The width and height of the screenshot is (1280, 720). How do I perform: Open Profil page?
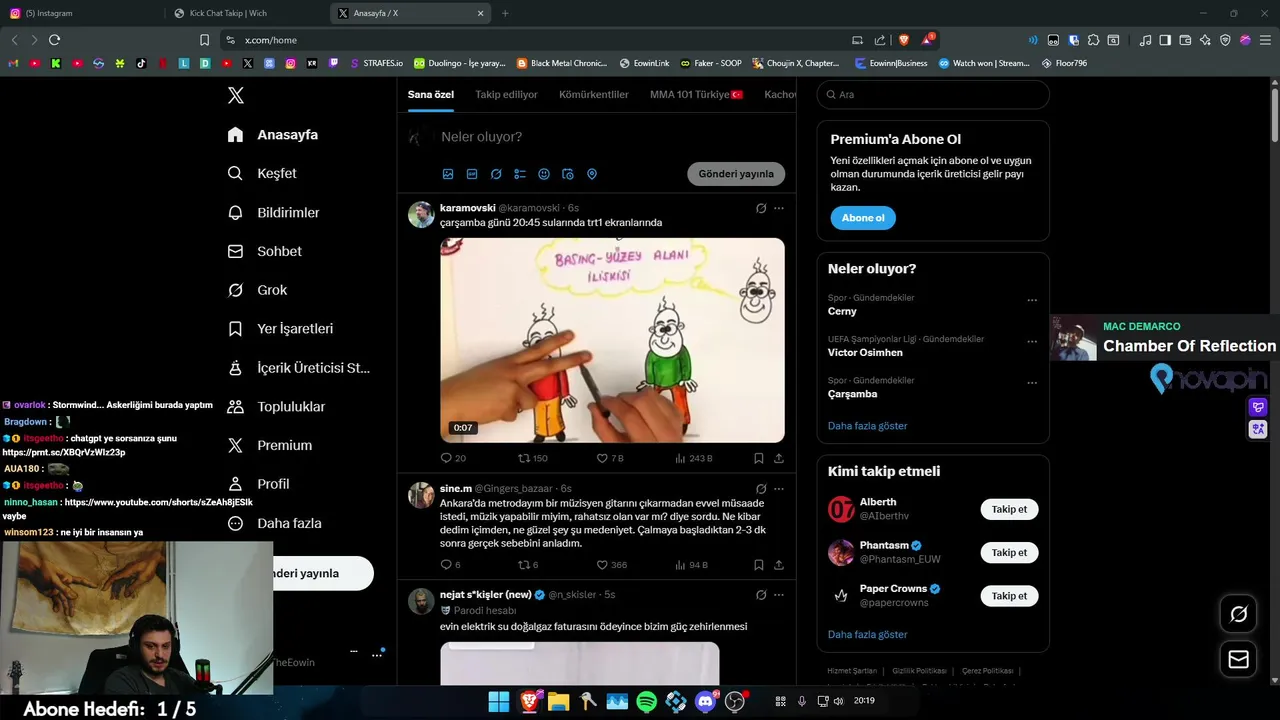pyautogui.click(x=258, y=484)
